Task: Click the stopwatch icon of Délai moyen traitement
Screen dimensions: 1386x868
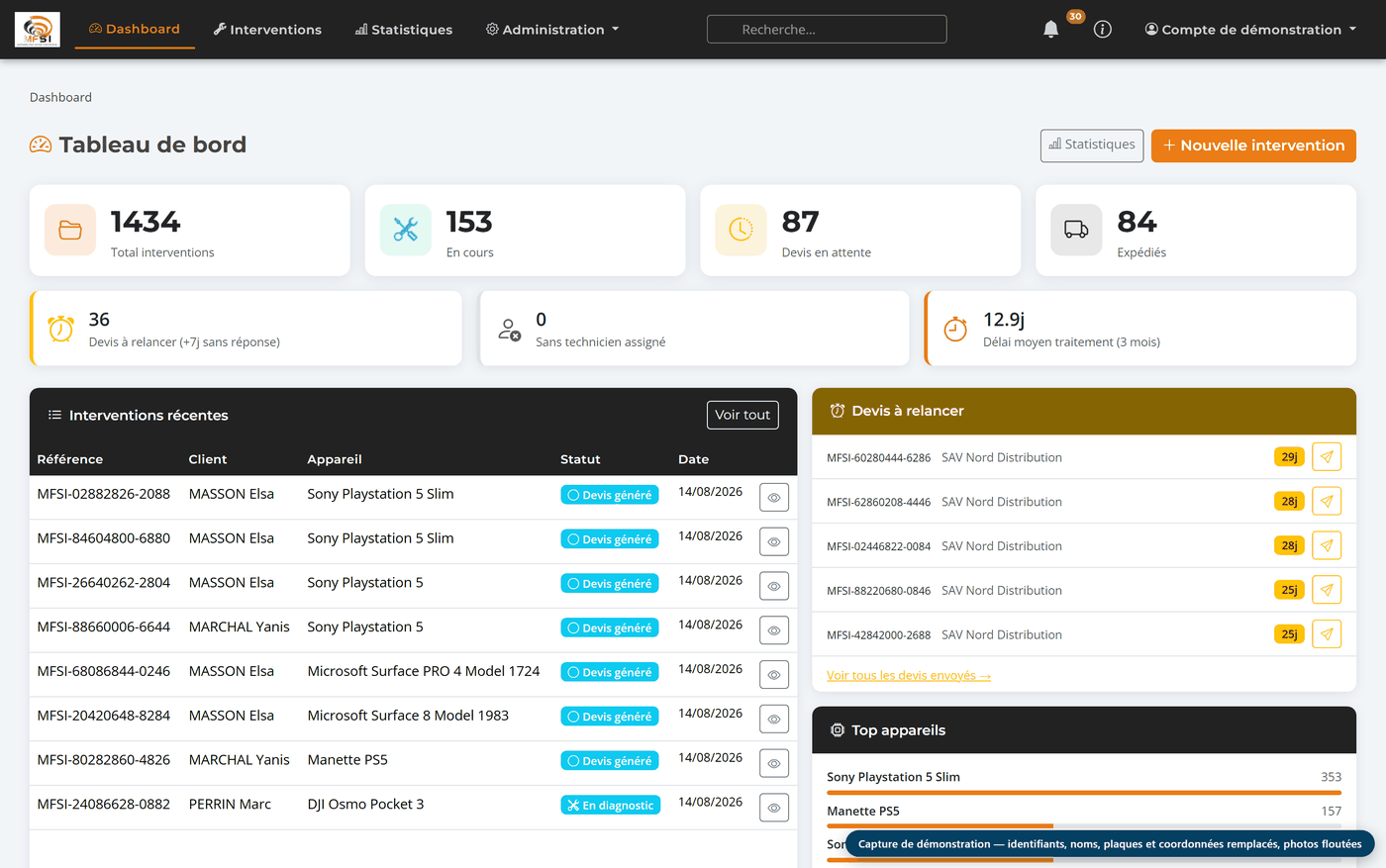Action: point(955,329)
